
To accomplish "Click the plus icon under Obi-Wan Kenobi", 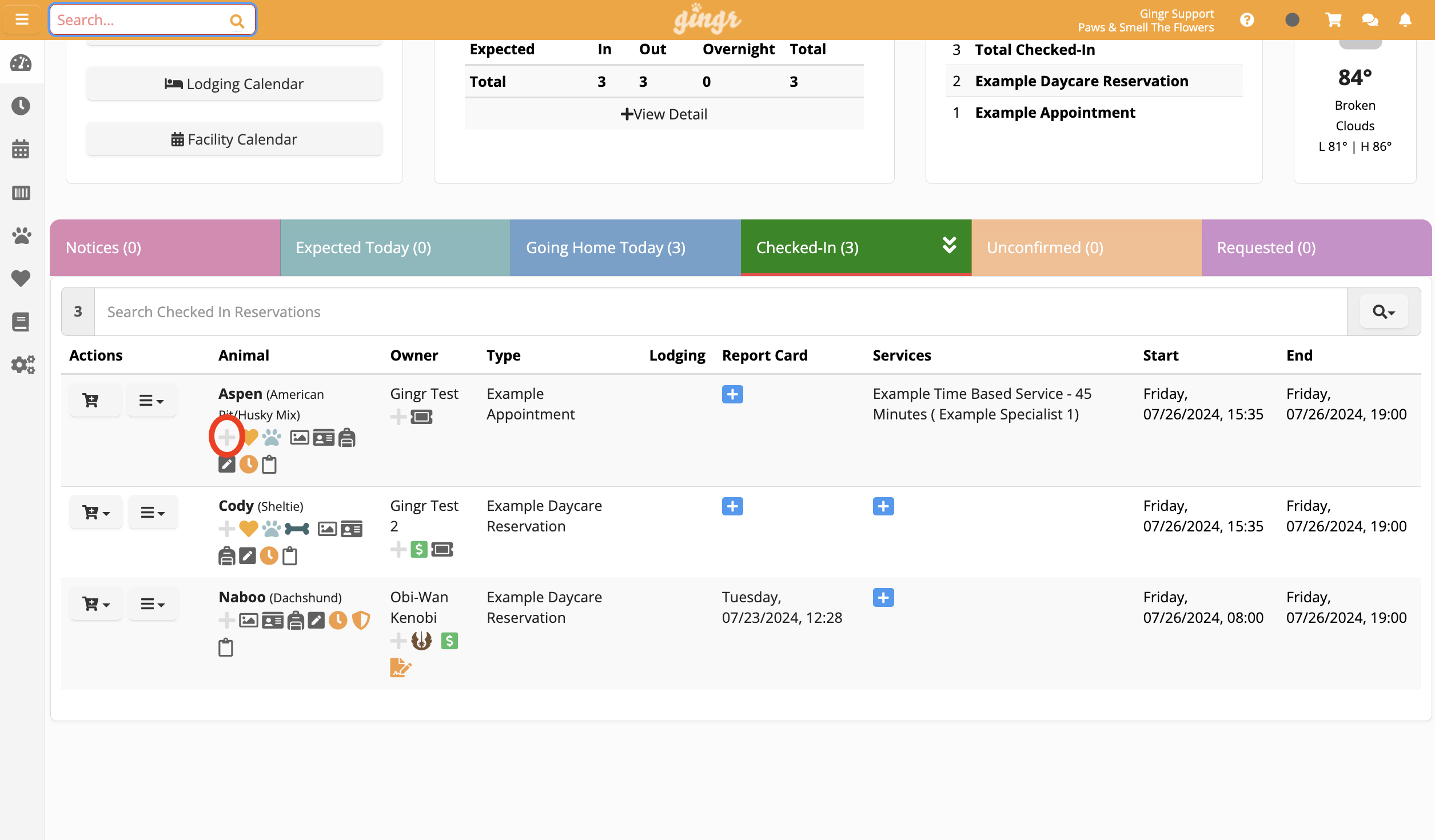I will point(398,641).
